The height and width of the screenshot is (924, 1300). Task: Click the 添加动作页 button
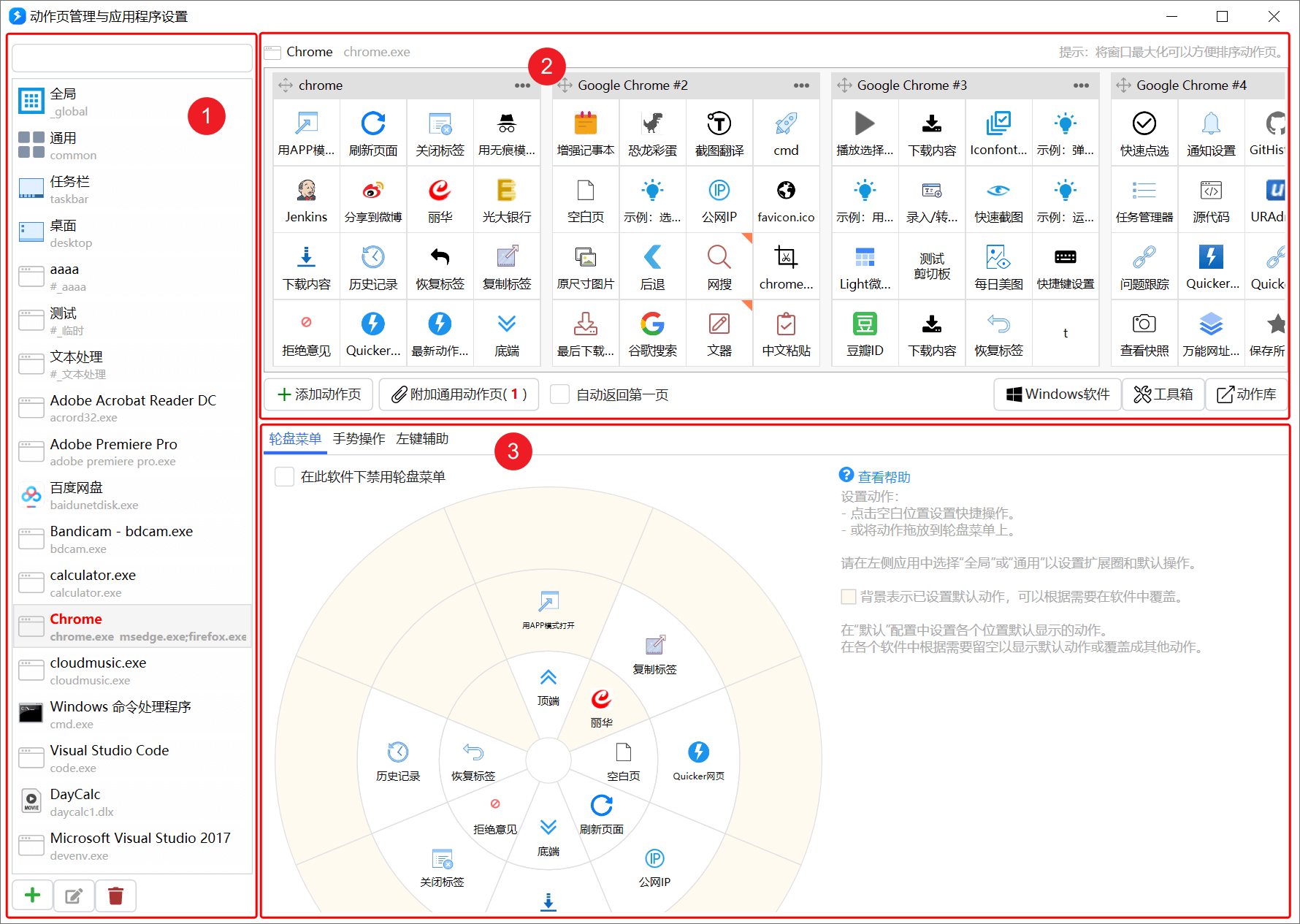(319, 394)
